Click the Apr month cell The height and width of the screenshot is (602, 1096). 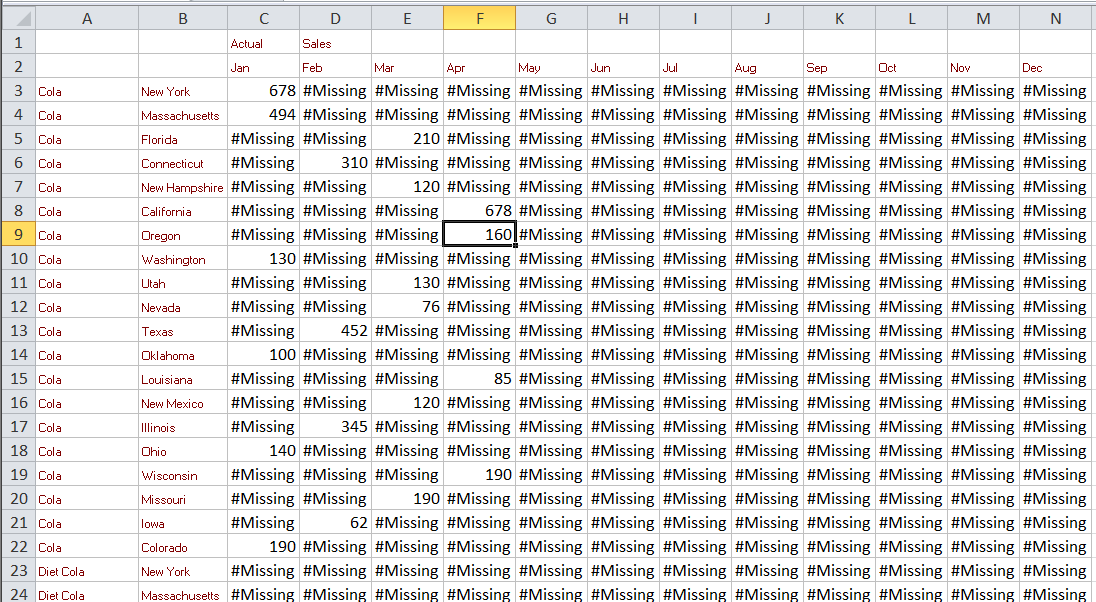pyautogui.click(x=480, y=66)
